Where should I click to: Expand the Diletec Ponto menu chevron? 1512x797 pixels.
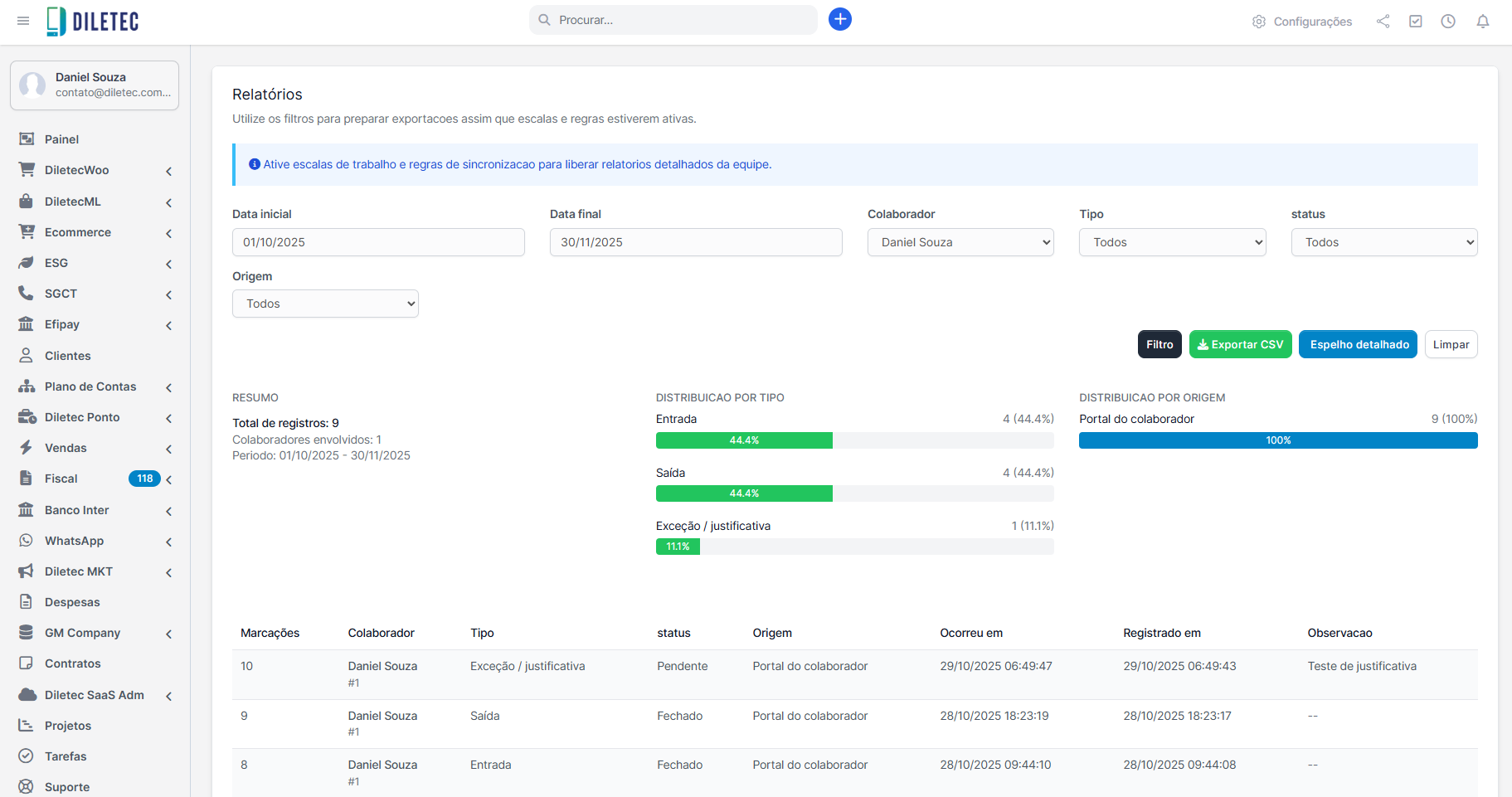(x=168, y=418)
